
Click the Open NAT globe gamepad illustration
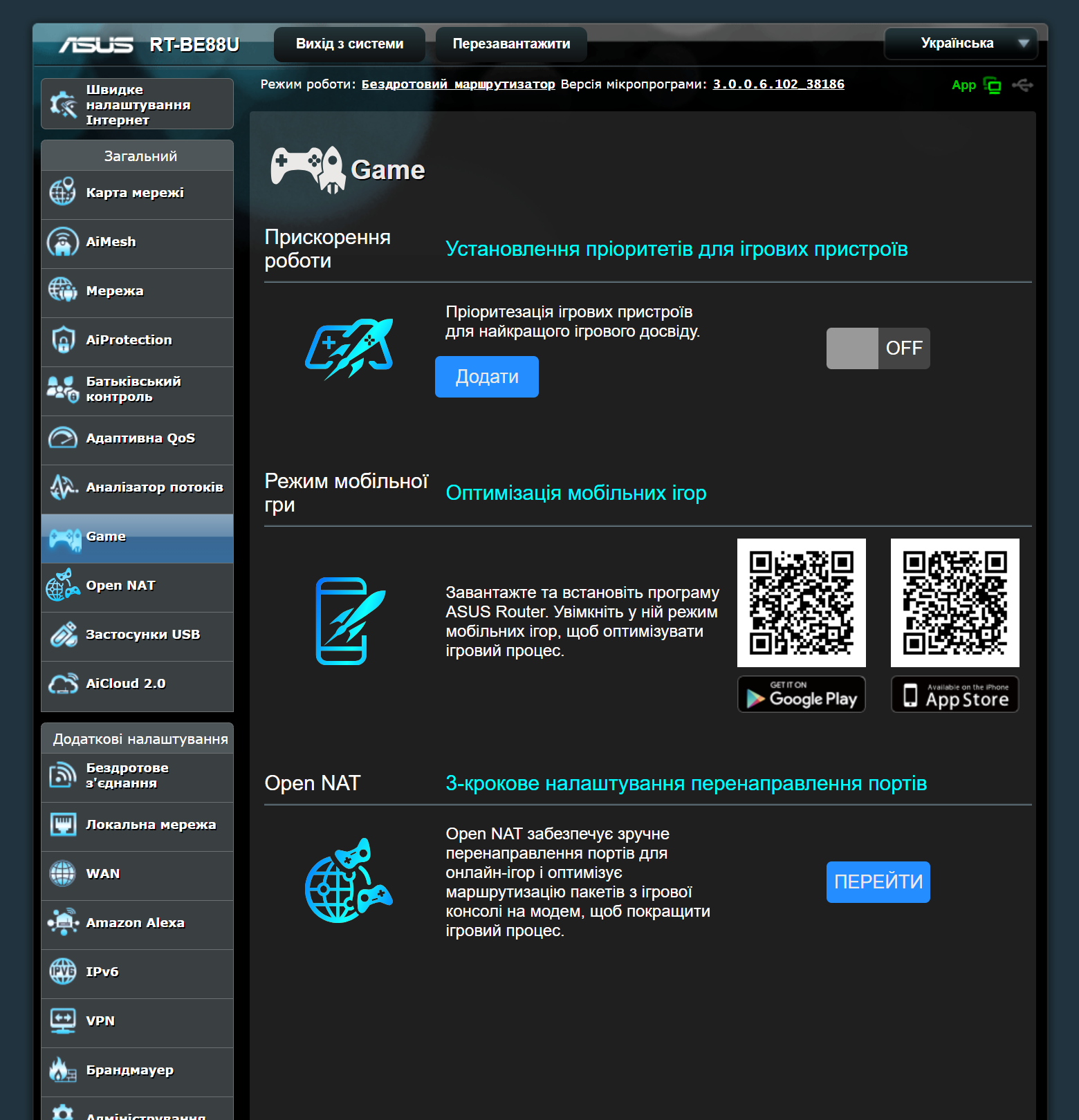[x=349, y=881]
